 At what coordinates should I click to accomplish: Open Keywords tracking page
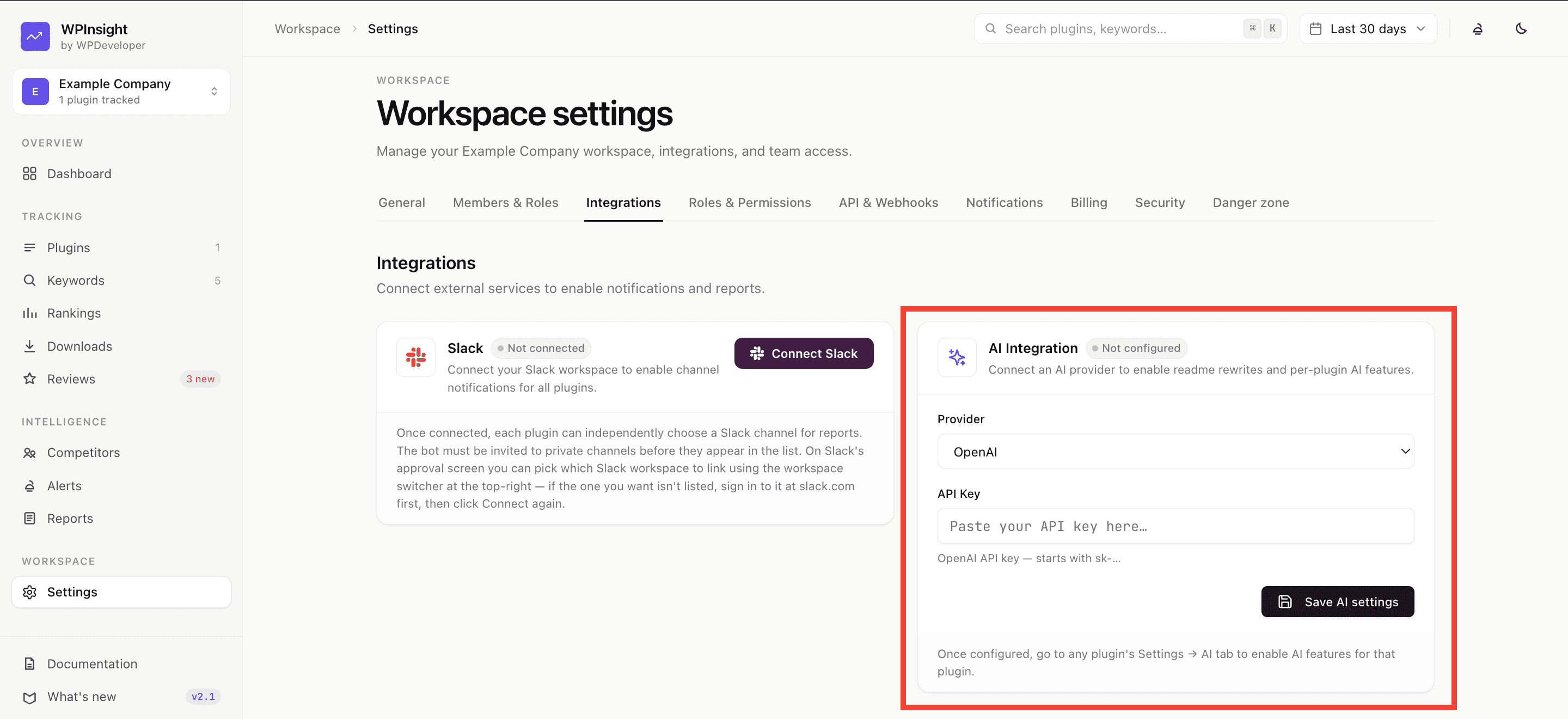pos(121,280)
